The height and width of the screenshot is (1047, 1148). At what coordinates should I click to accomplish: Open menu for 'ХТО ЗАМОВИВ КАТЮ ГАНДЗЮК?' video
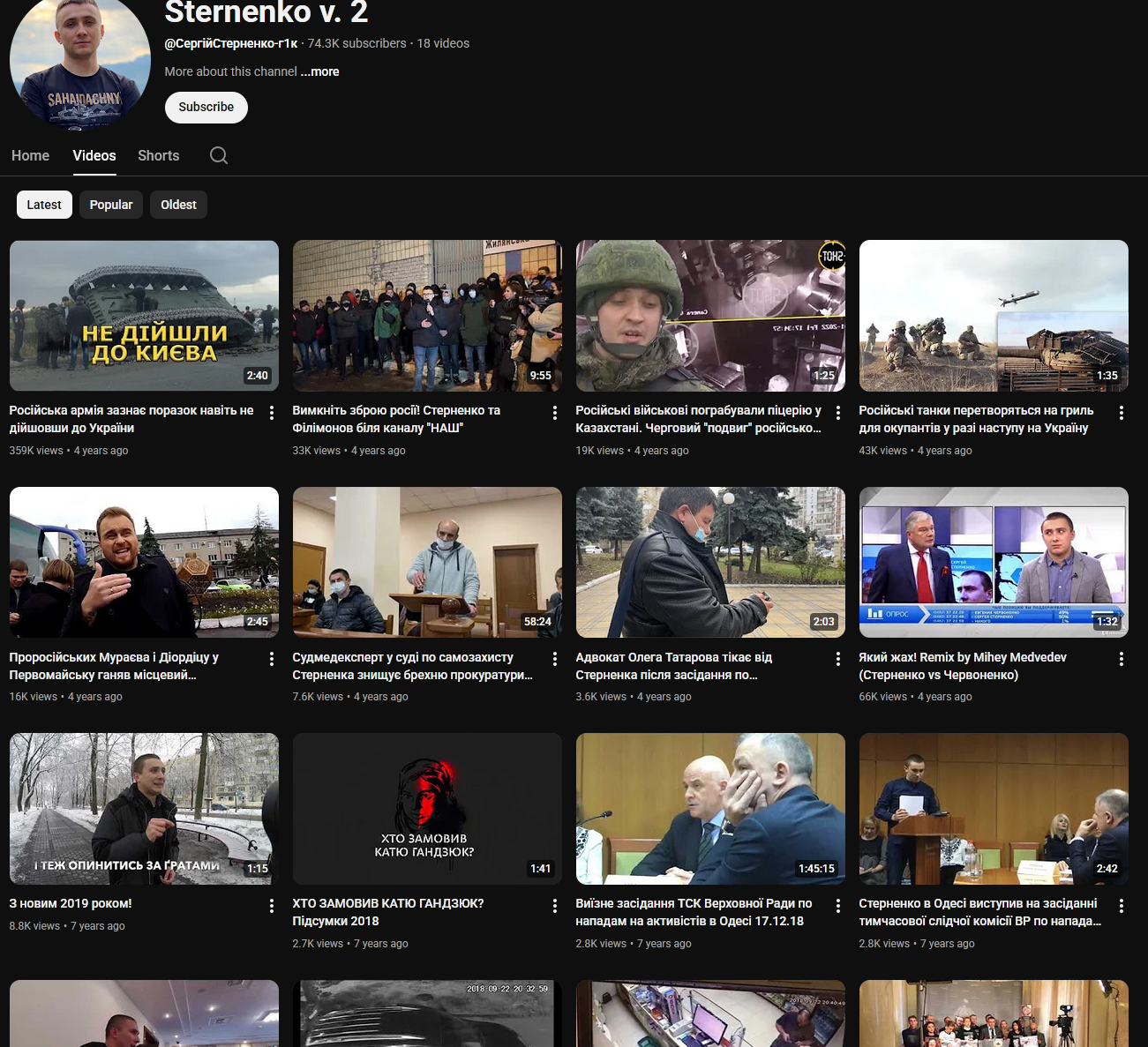tap(555, 905)
